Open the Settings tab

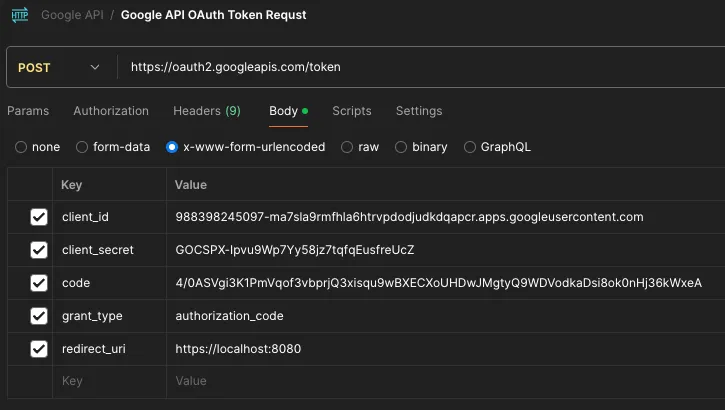click(x=419, y=111)
